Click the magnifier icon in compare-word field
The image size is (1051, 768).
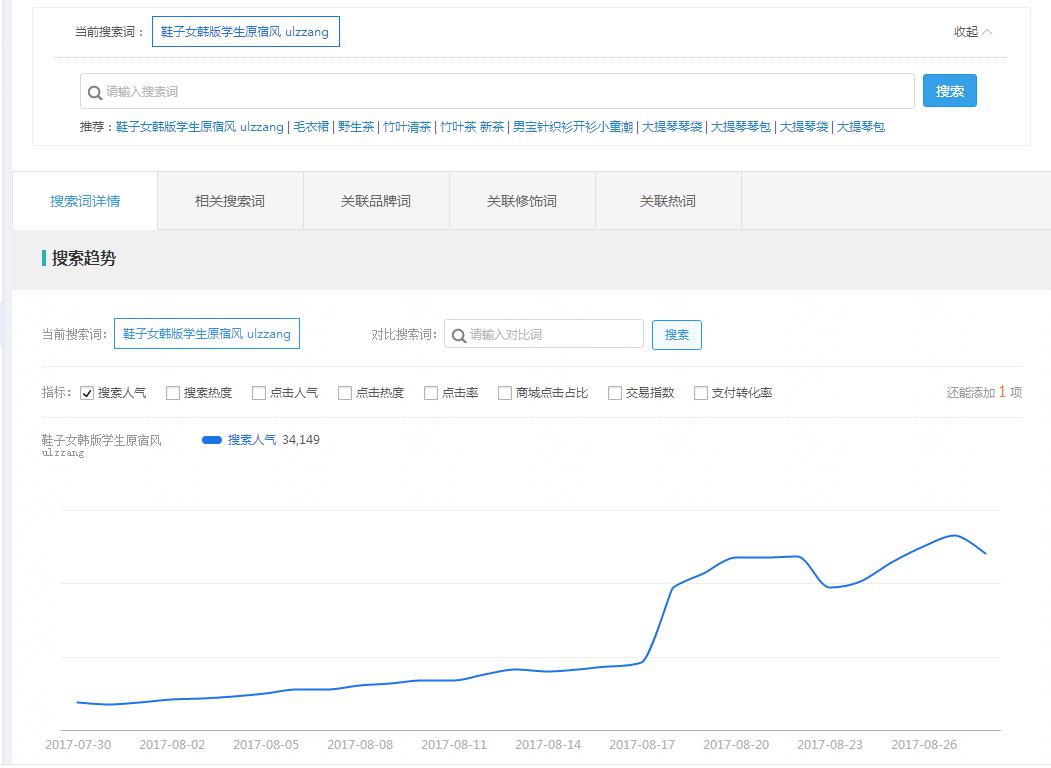(x=458, y=335)
